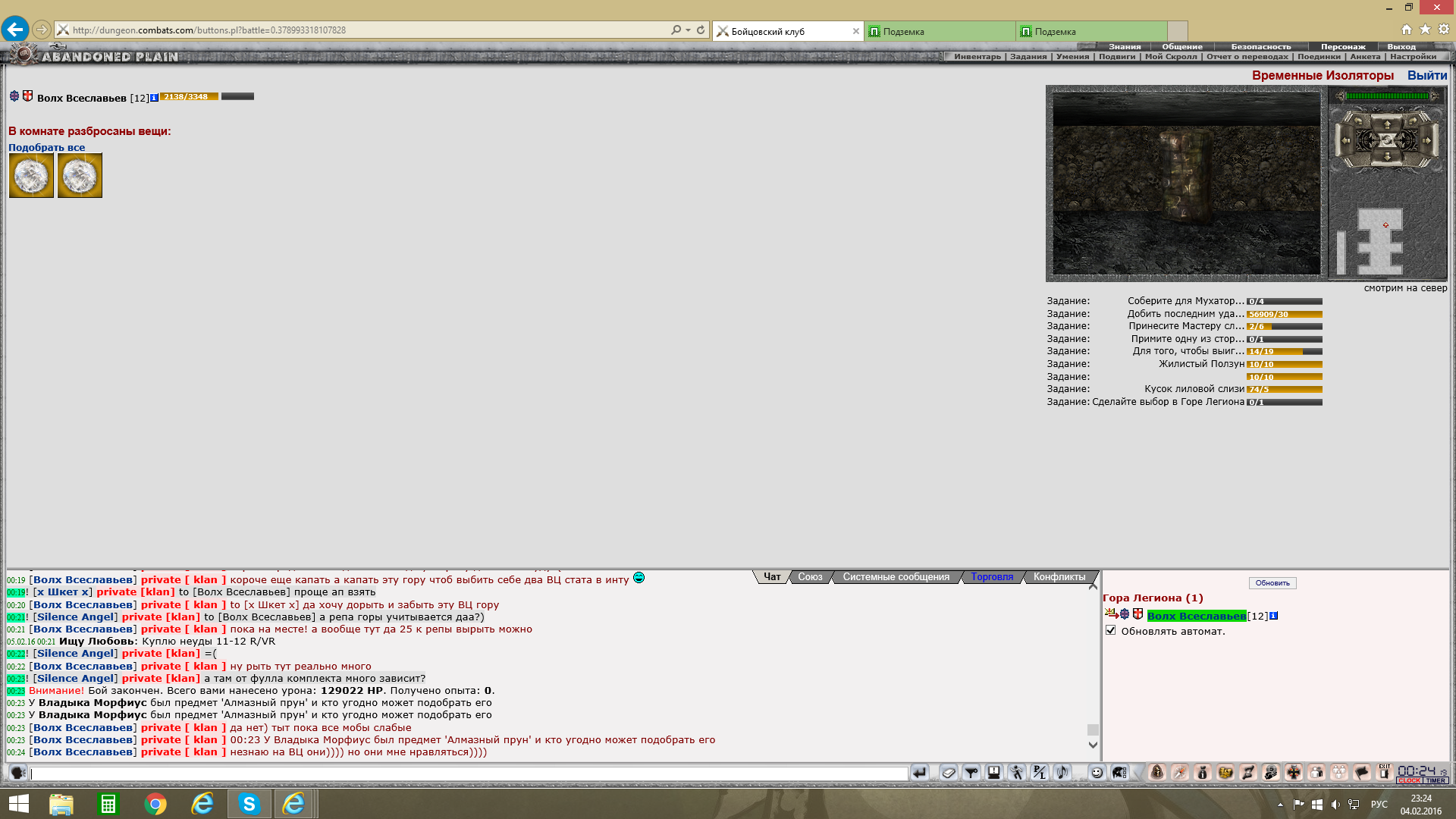
Task: Strafe right with right arrow
Action: [x=1428, y=140]
